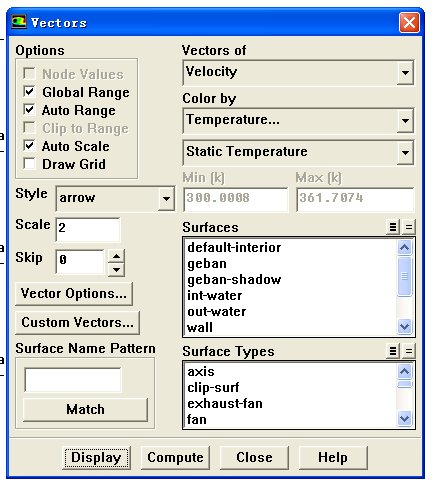Open the Custom Vectors dialog
432x483 pixels.
(77, 323)
